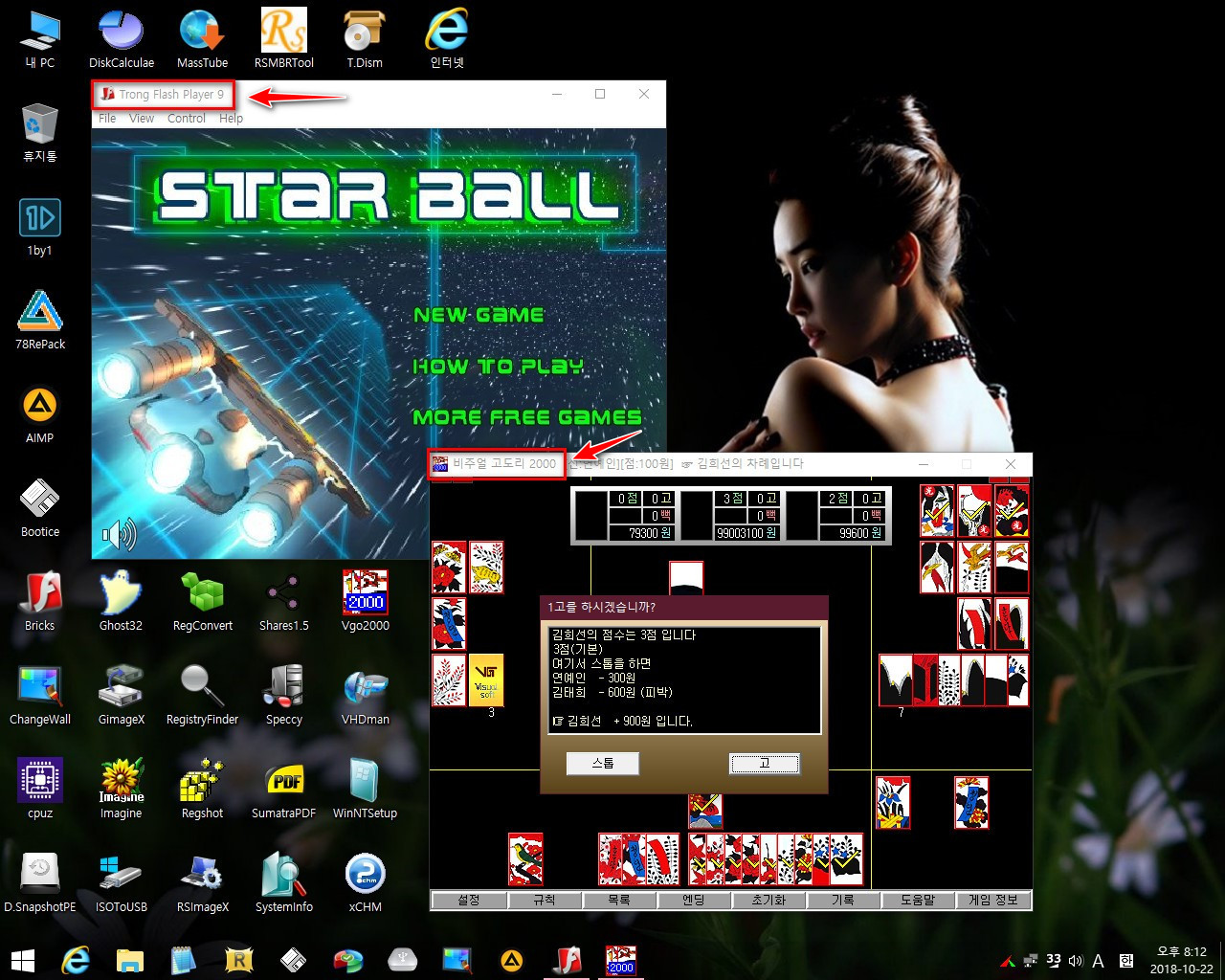Switch to Vgo2000 game taskbar item
The height and width of the screenshot is (980, 1225).
tap(621, 960)
